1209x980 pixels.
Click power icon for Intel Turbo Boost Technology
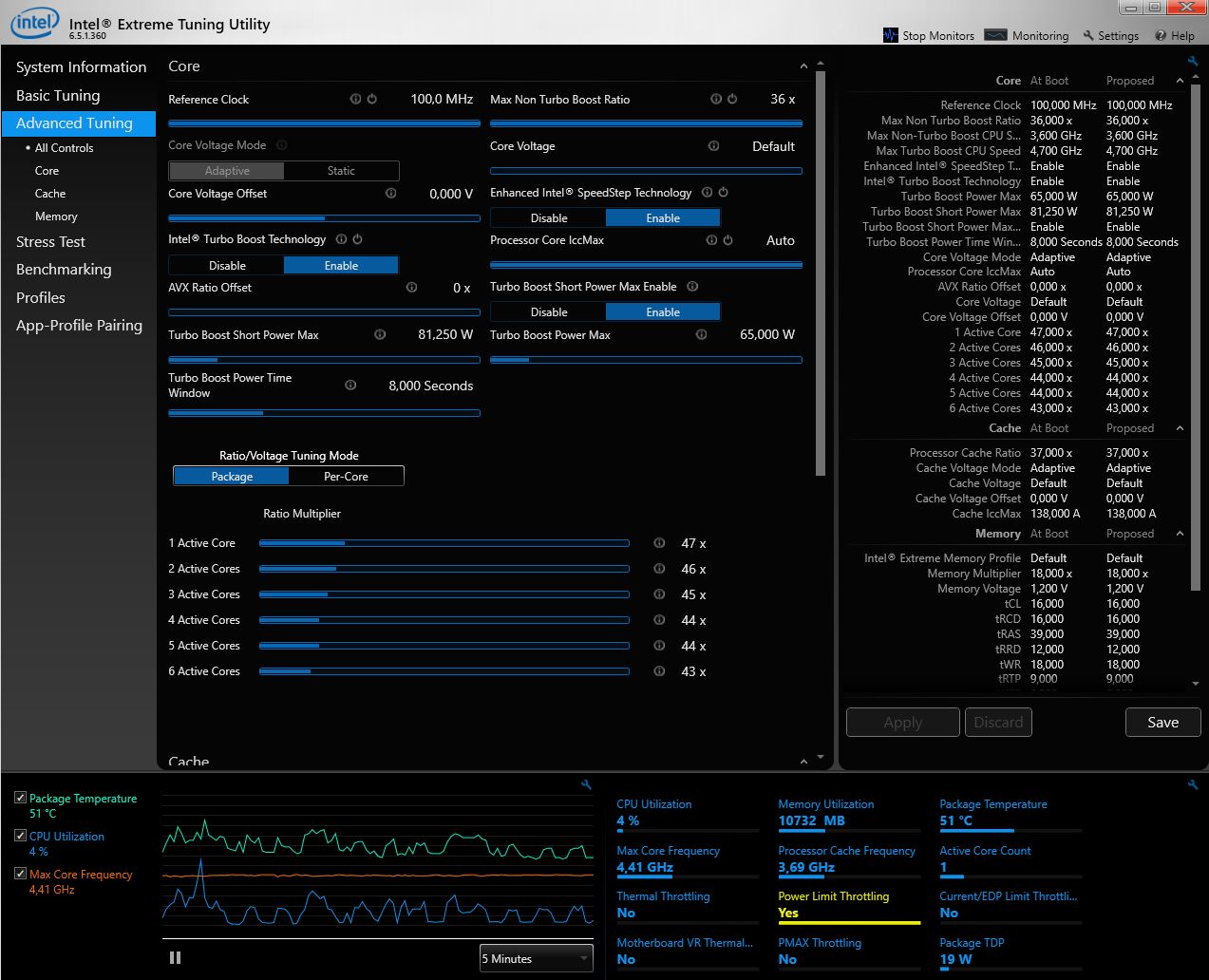pyautogui.click(x=357, y=239)
